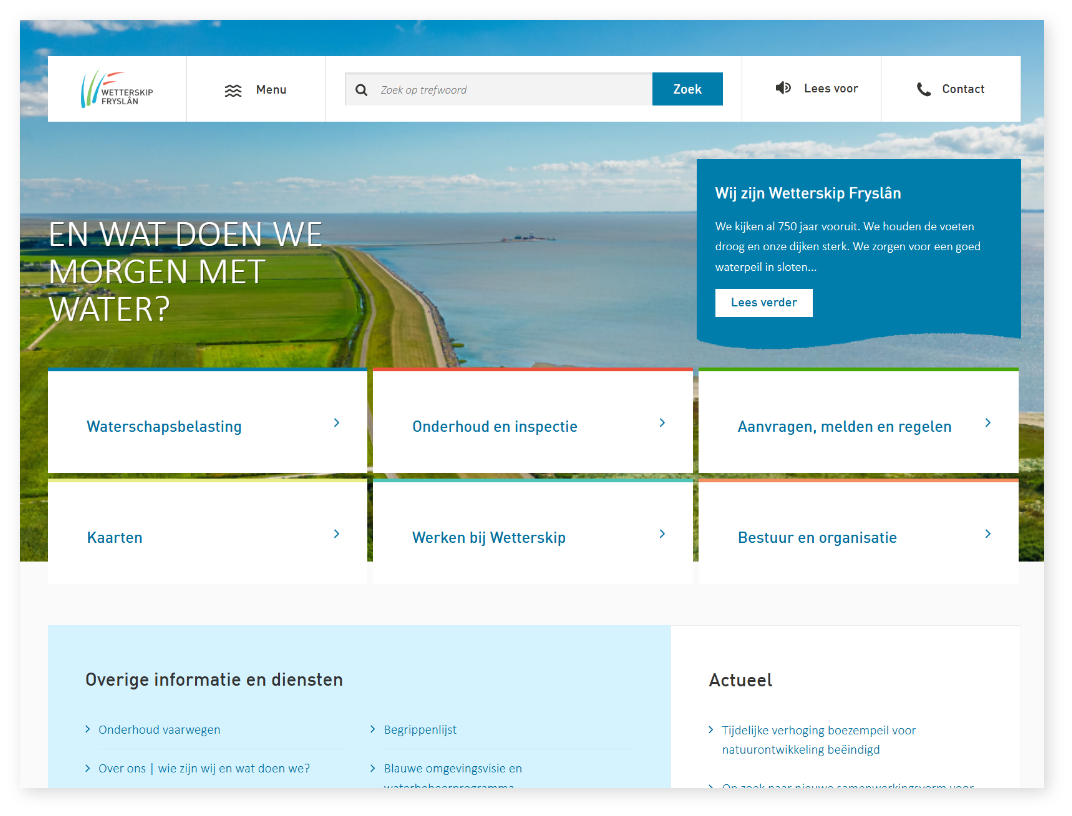This screenshot has height=816, width=1072.
Task: Click the 'Overige informatie en diensten' heading
Action: click(x=214, y=680)
